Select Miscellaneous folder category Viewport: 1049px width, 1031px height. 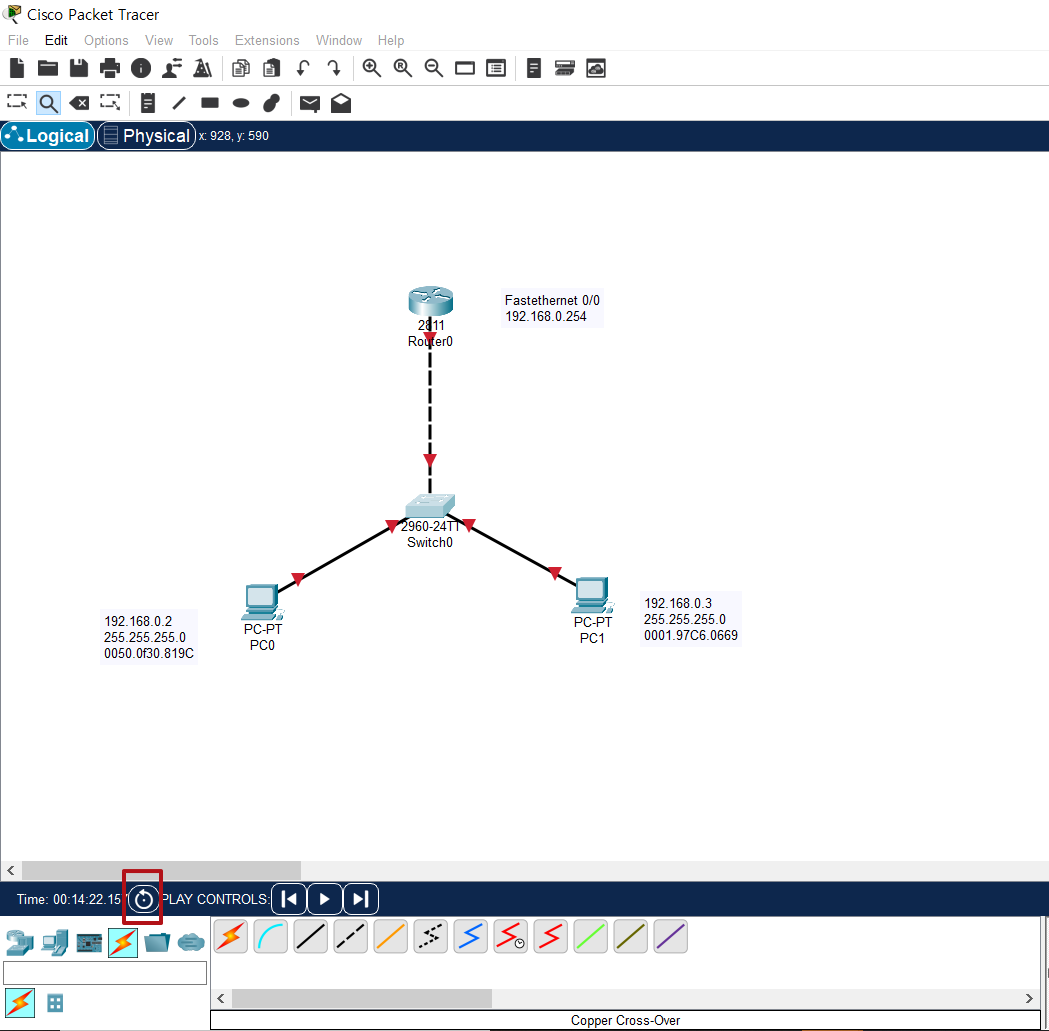(x=157, y=943)
